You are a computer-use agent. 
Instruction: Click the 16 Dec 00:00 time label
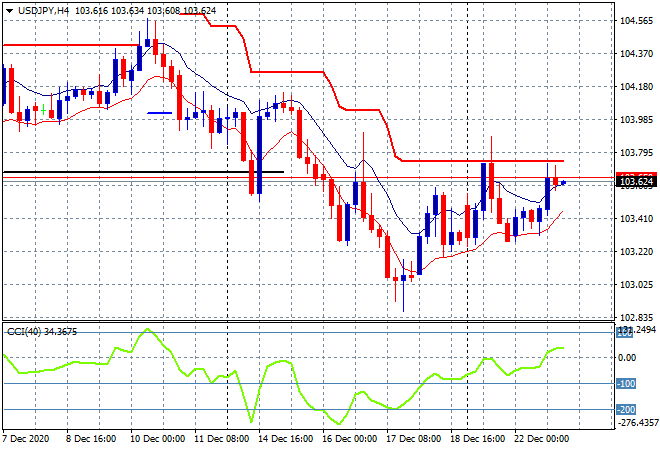click(349, 439)
